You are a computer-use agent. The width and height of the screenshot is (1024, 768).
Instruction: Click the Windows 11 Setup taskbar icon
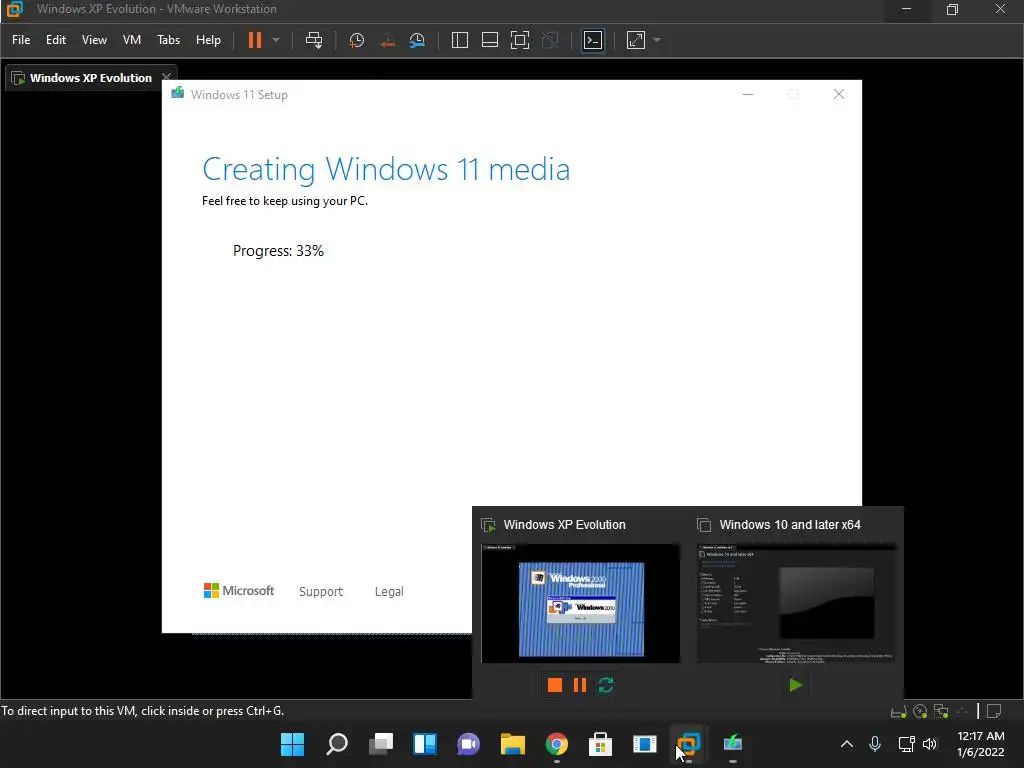coord(733,744)
